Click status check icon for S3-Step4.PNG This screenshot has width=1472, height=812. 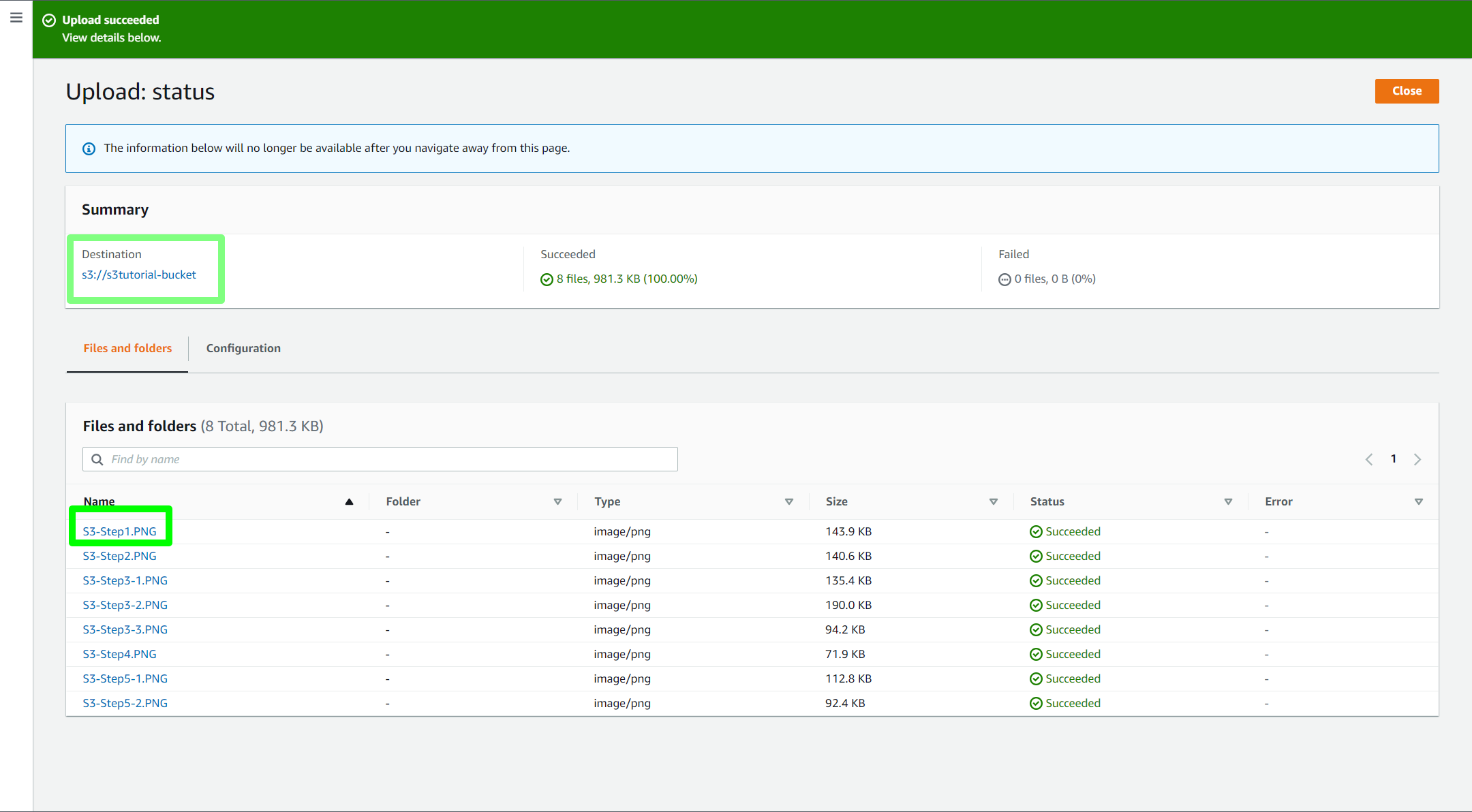tap(1036, 654)
